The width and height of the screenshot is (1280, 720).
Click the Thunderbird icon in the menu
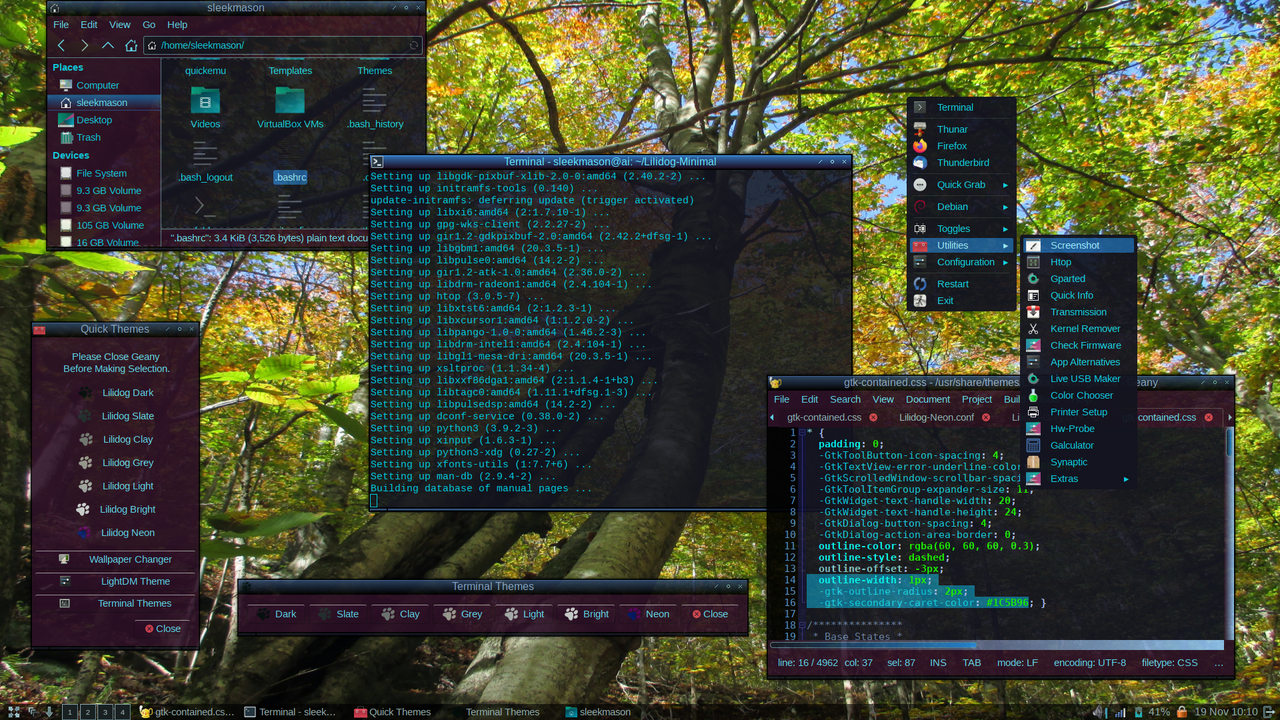click(920, 163)
